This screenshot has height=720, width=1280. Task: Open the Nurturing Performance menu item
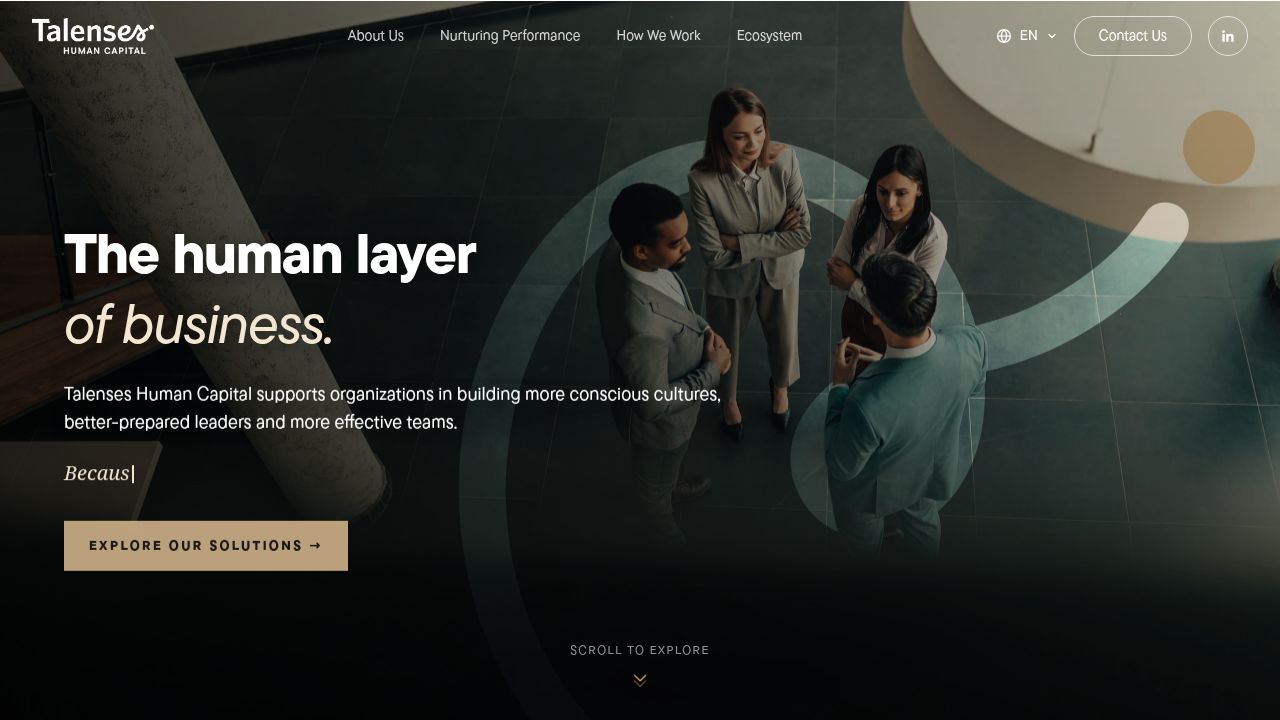510,36
